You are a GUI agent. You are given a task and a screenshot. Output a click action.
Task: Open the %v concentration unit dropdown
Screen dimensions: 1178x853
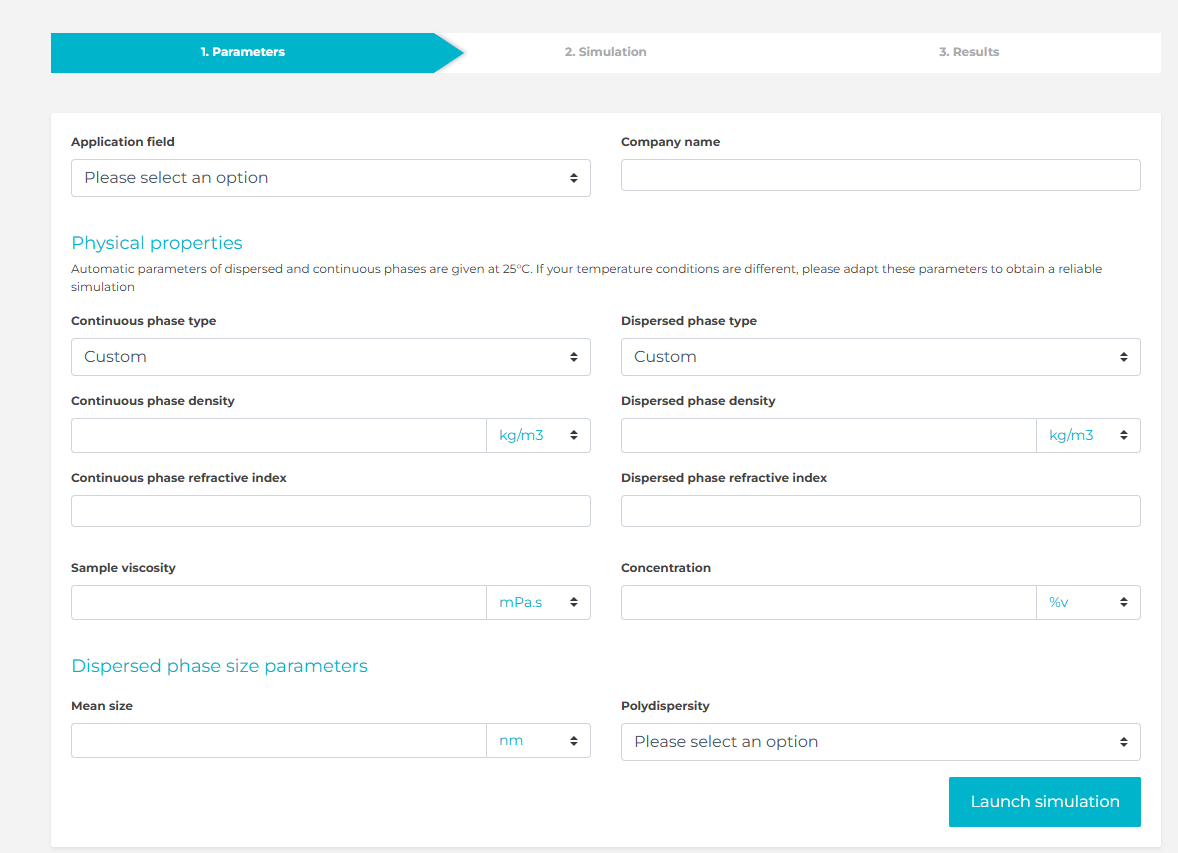coord(1088,603)
